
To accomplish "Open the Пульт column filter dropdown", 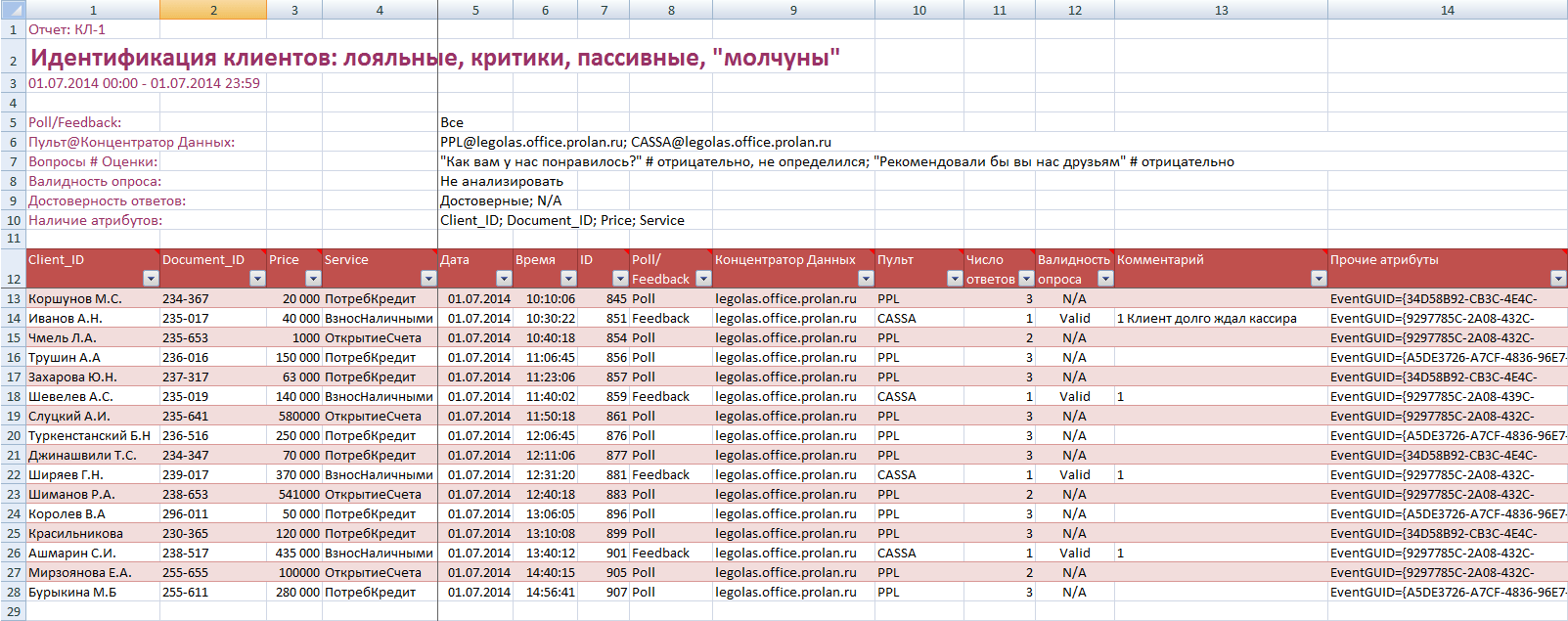I will point(955,279).
